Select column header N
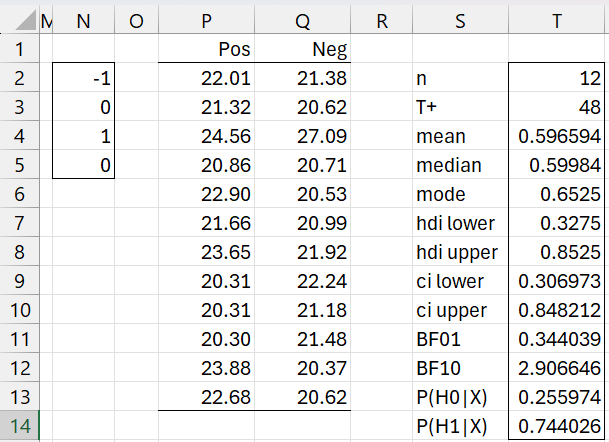Viewport: 609px width, 442px height. [x=84, y=19]
